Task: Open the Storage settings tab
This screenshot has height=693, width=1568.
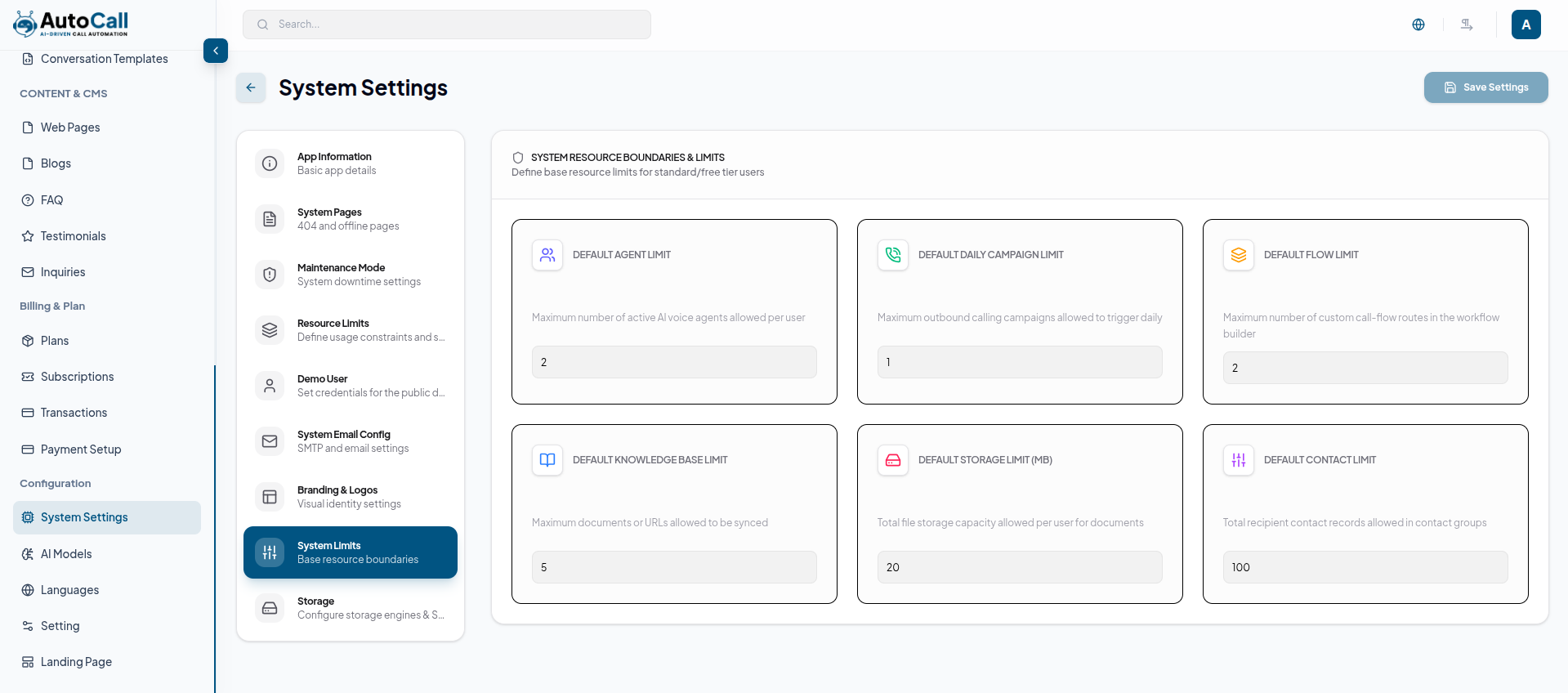Action: tap(351, 608)
